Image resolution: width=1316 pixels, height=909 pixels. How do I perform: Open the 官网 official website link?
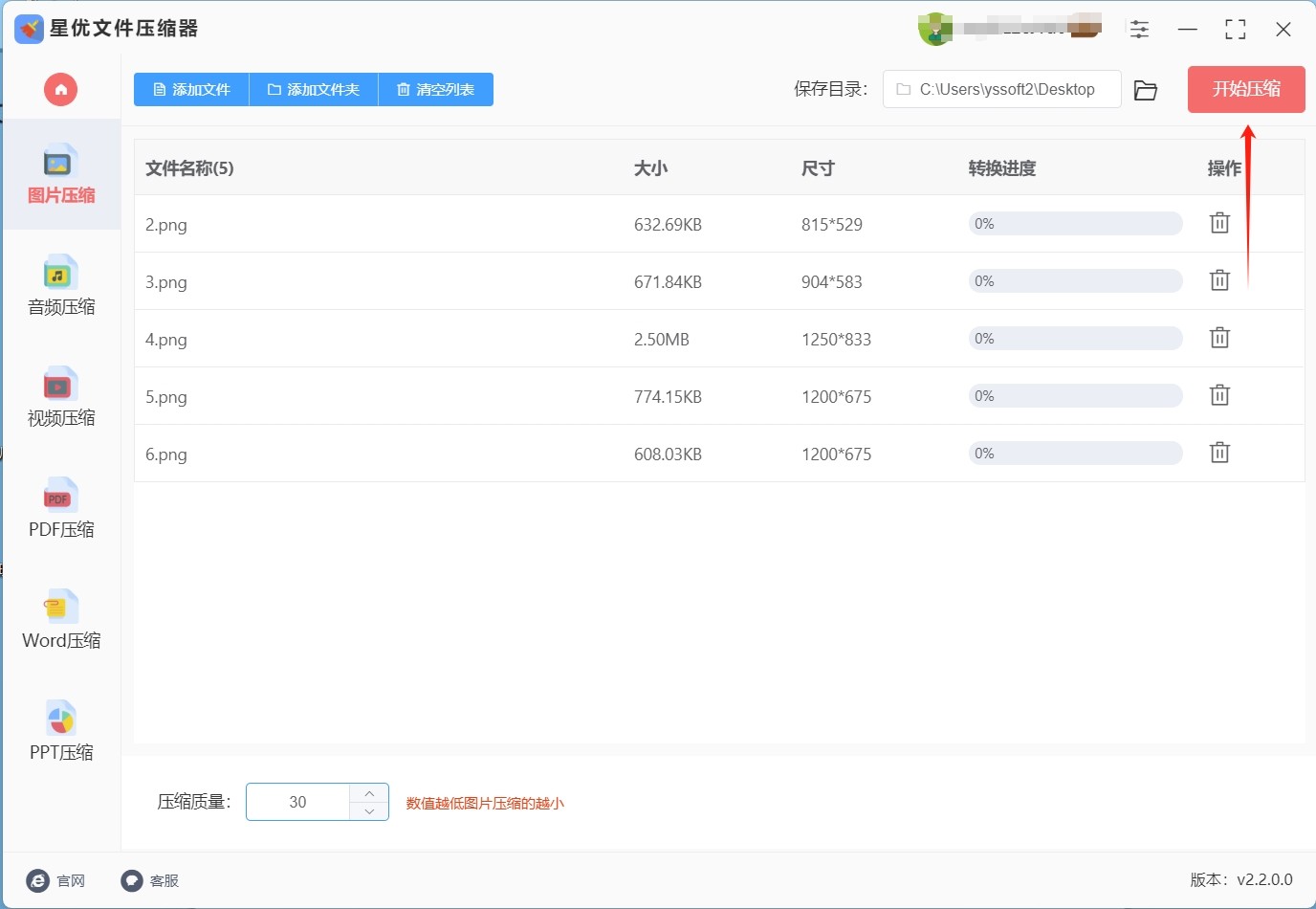point(57,880)
